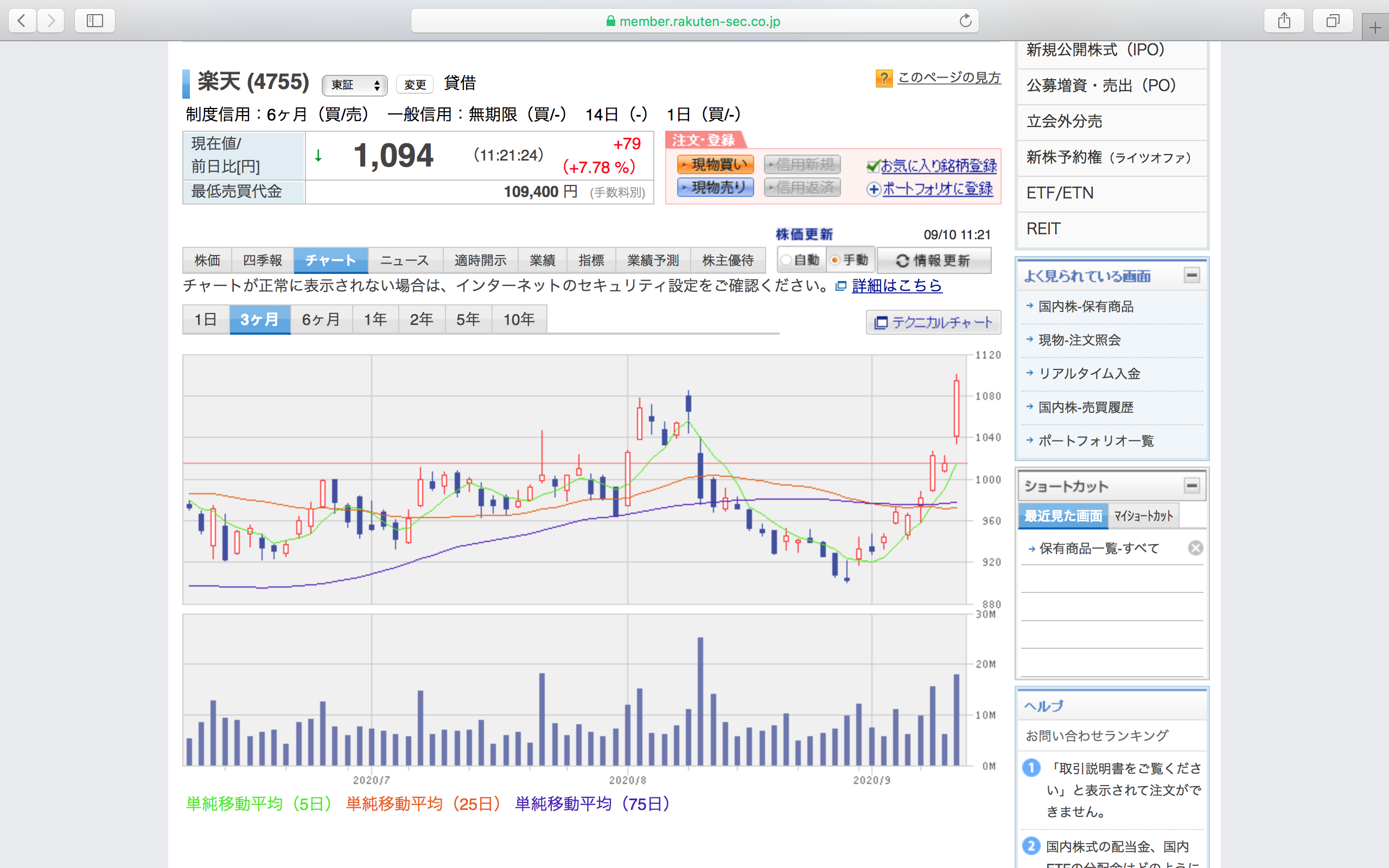Show the 2年 chart period
Image resolution: width=1389 pixels, height=868 pixels.
click(x=422, y=319)
